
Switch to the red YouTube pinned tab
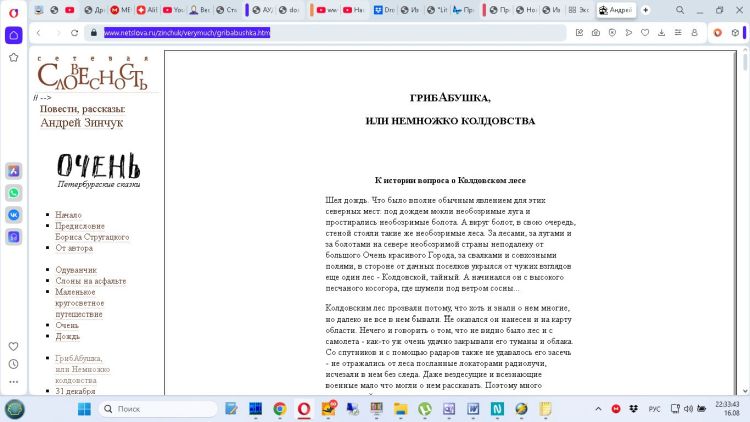click(x=70, y=10)
